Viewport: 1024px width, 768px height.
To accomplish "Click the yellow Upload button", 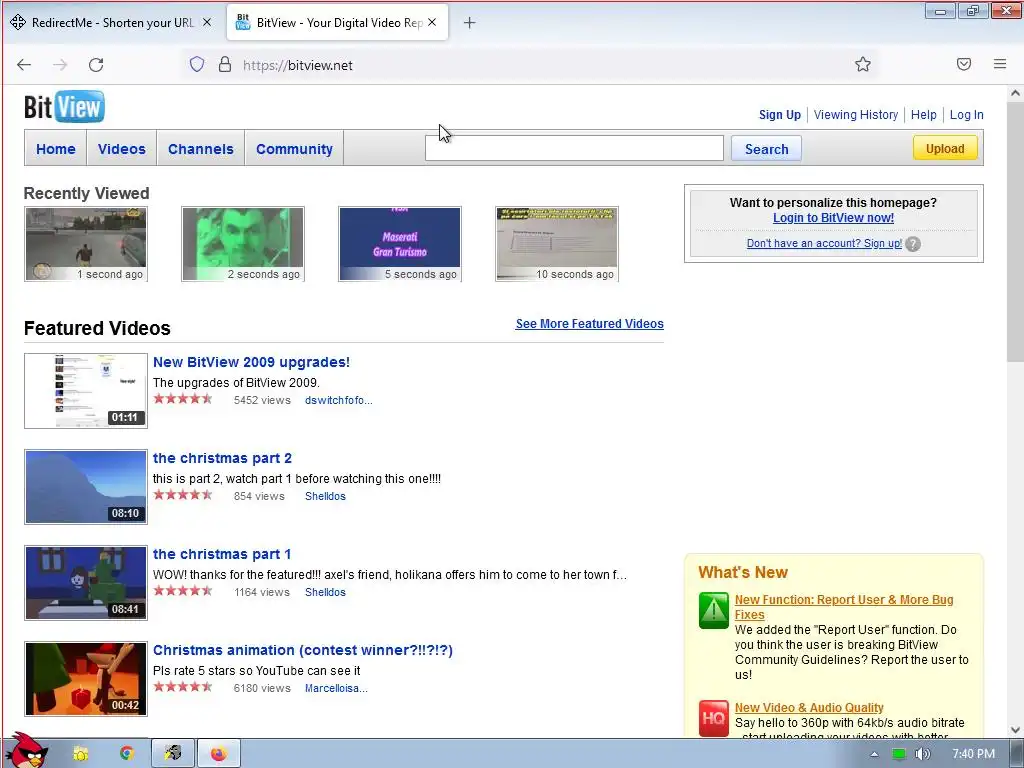I will (x=945, y=148).
